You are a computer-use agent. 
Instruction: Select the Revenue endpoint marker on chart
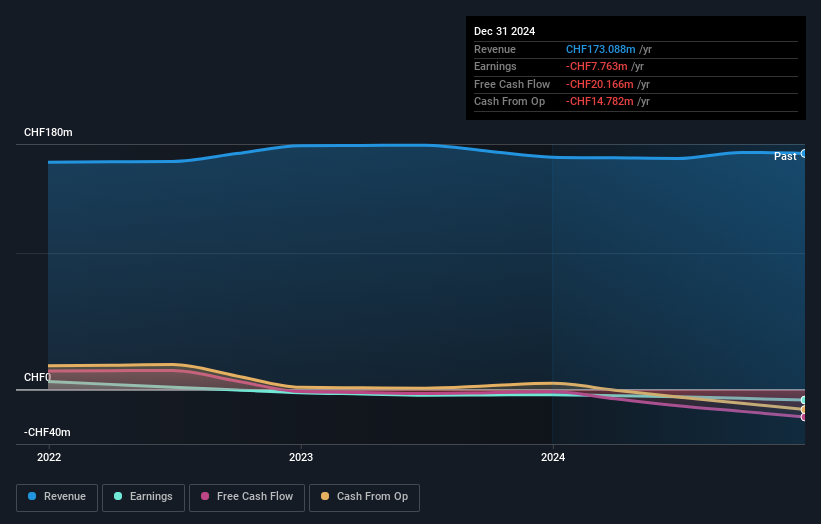click(804, 154)
